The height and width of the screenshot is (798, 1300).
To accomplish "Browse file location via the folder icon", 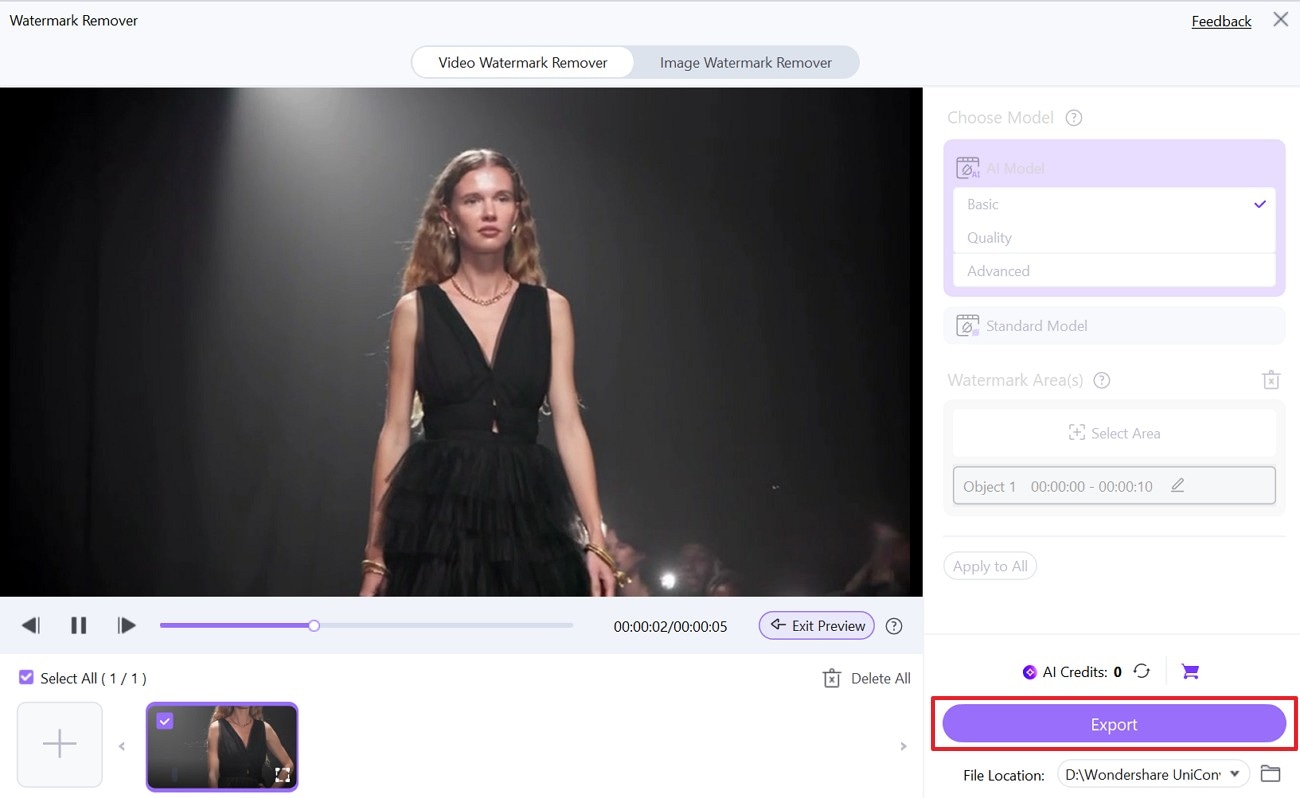I will [x=1271, y=773].
